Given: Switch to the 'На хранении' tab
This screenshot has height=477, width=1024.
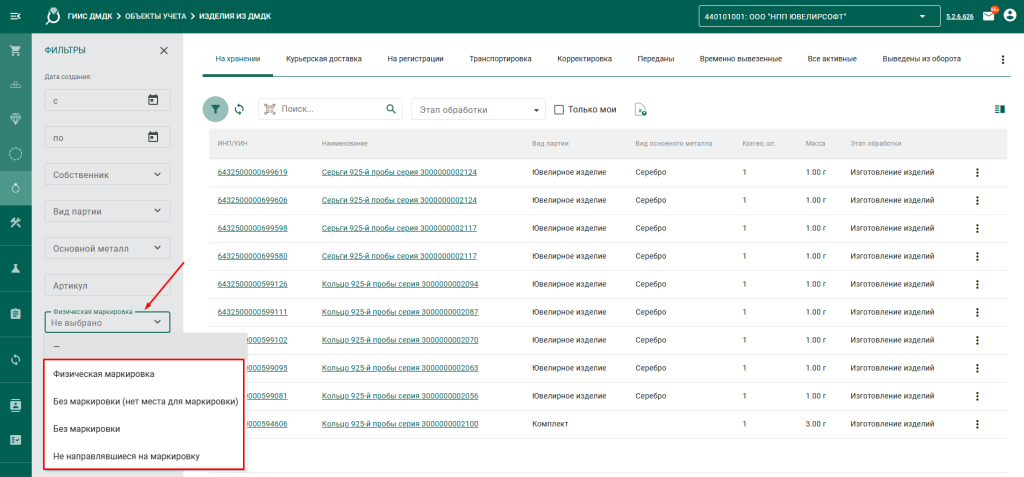Looking at the screenshot, I should point(238,59).
